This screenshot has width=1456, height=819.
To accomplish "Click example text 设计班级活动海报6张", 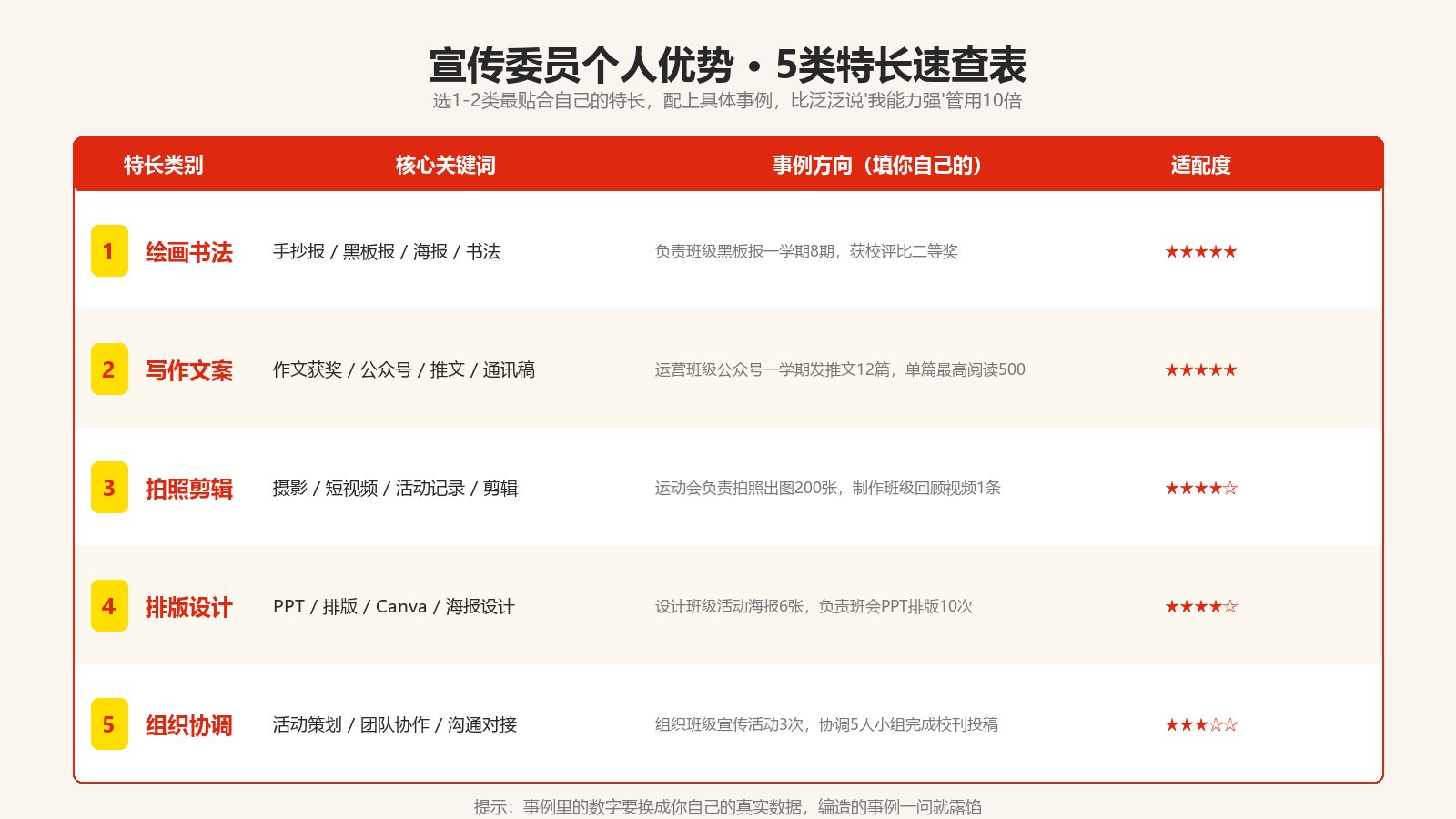I will click(x=730, y=606).
